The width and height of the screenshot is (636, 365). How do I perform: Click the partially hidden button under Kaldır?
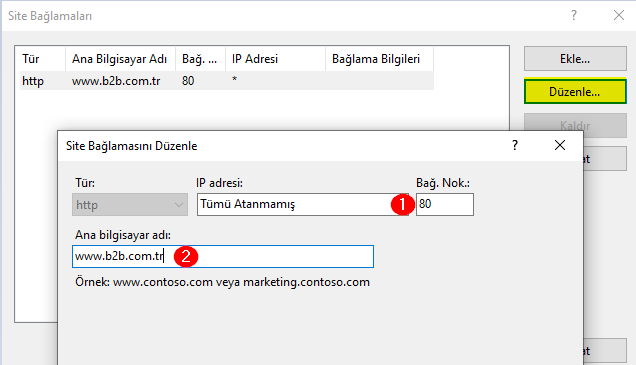[605, 159]
